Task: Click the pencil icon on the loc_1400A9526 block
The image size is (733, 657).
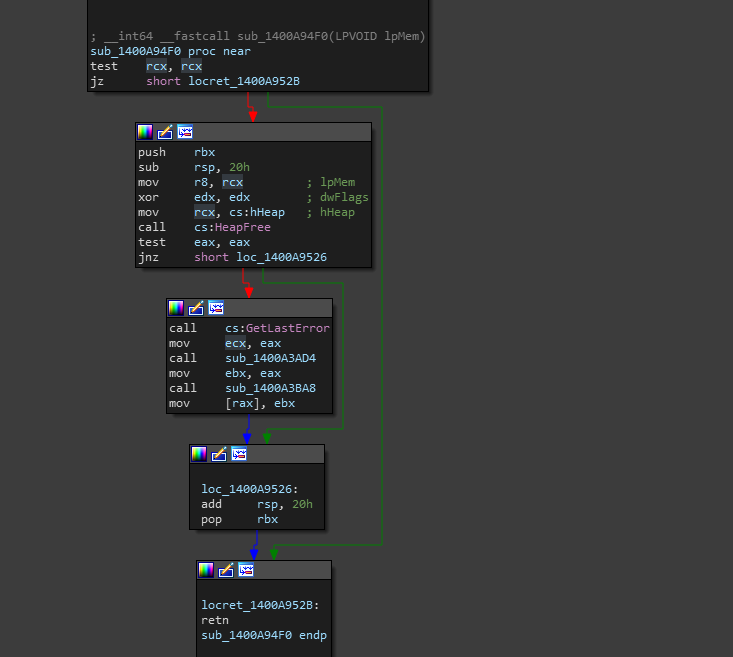Action: 219,454
